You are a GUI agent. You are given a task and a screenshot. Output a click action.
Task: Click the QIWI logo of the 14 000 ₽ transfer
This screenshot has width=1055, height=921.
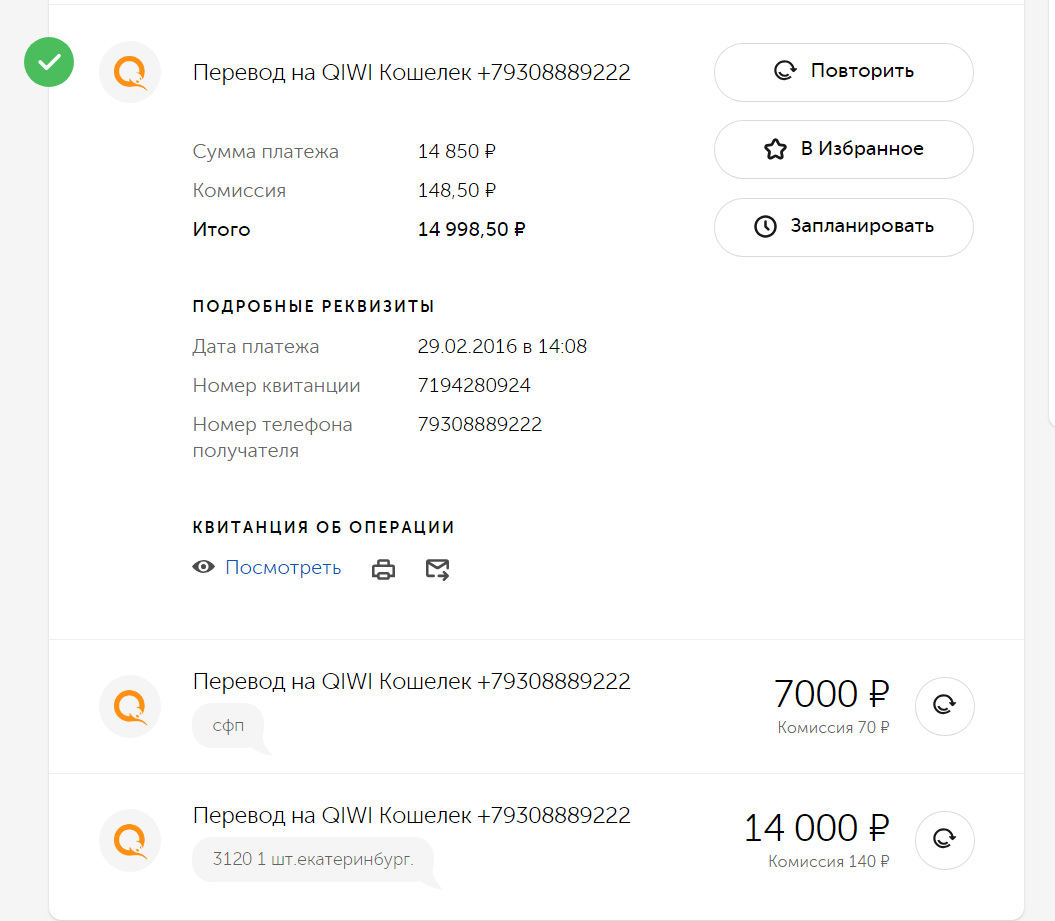click(x=130, y=840)
